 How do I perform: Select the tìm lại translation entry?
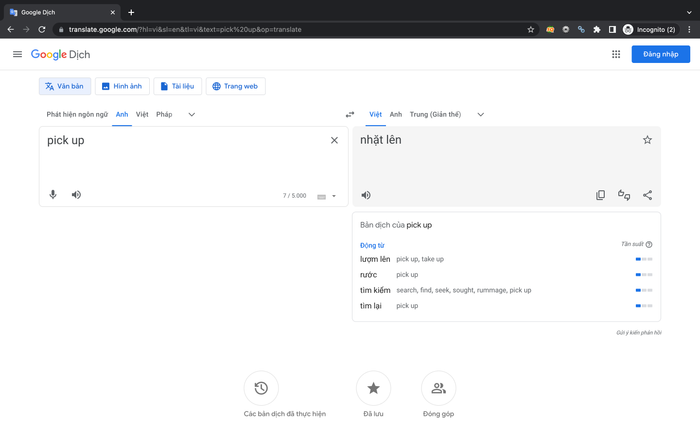point(371,306)
